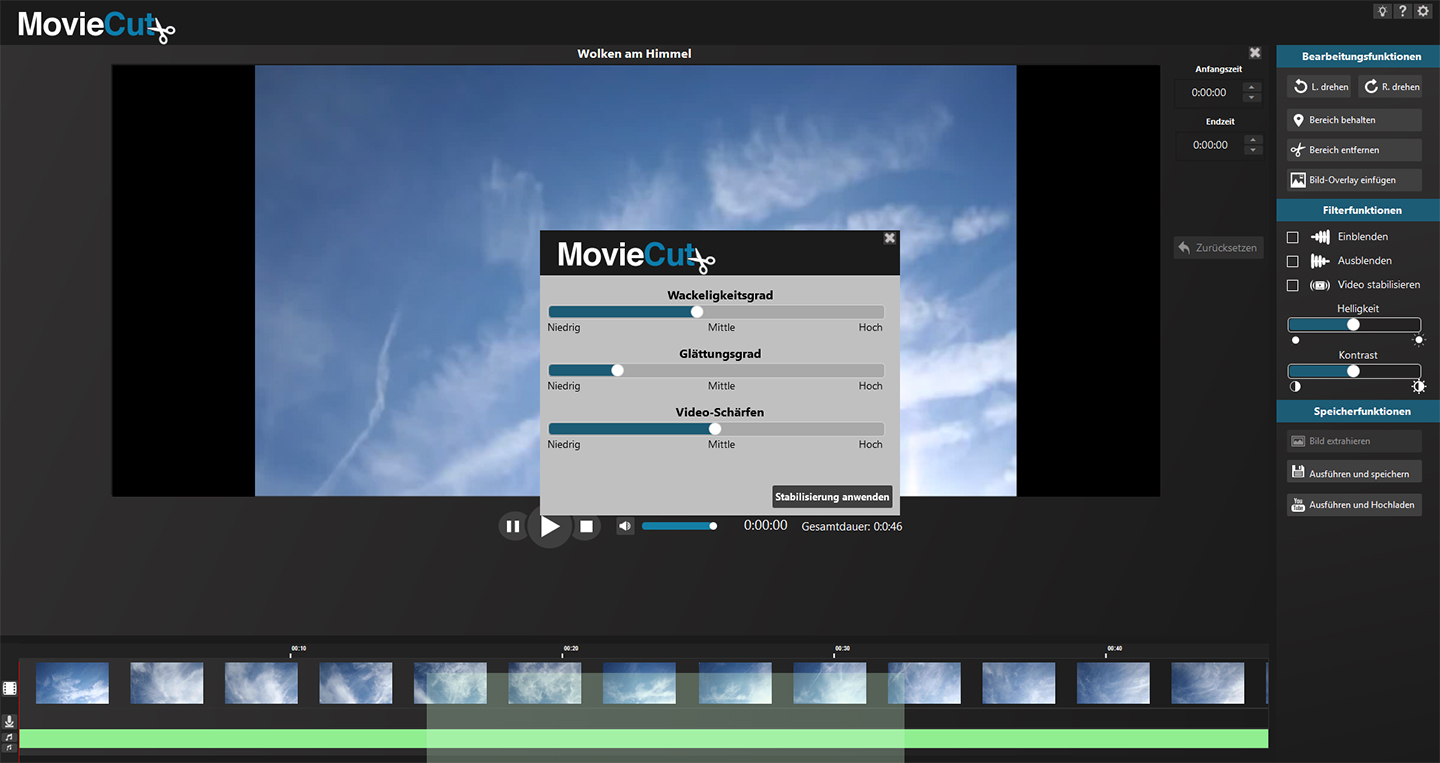This screenshot has height=763, width=1440.
Task: Enable the Einblenden fade-in checkbox
Action: [x=1293, y=237]
